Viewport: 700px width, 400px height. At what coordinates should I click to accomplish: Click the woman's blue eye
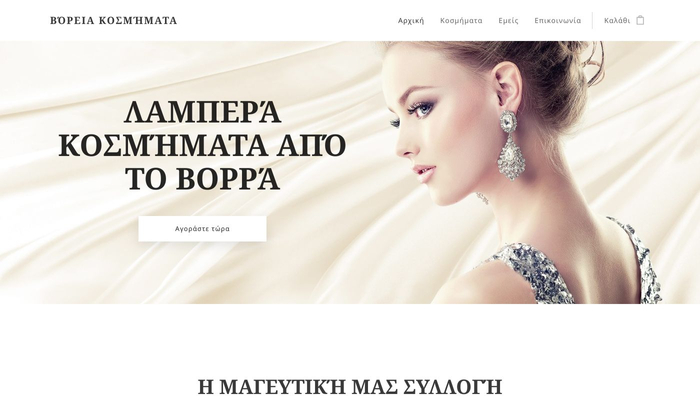coord(422,109)
